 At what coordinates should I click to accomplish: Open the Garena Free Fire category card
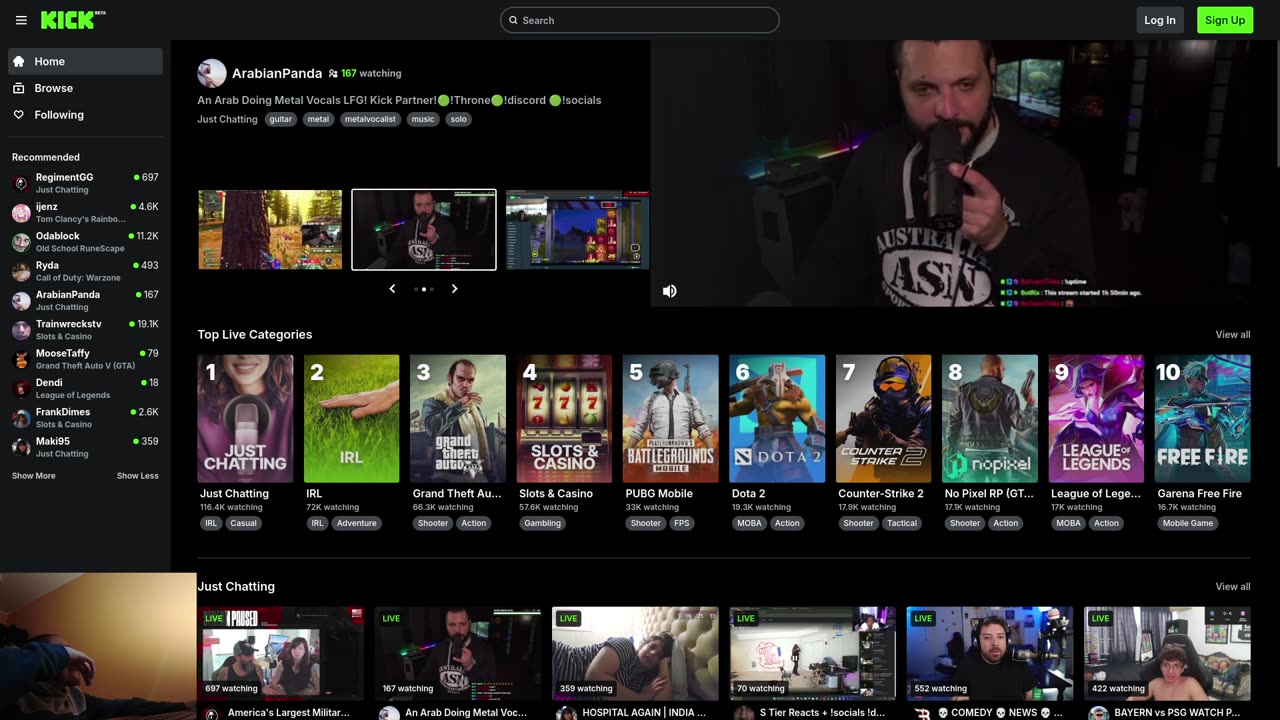1203,419
